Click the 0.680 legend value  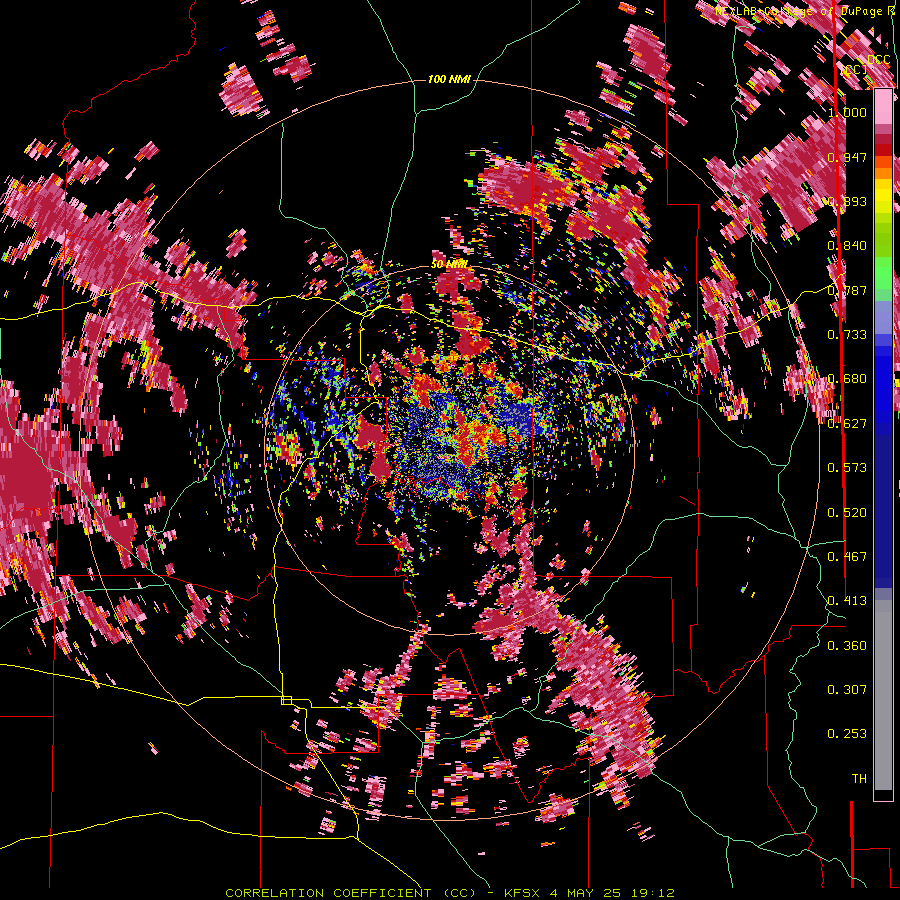(847, 379)
